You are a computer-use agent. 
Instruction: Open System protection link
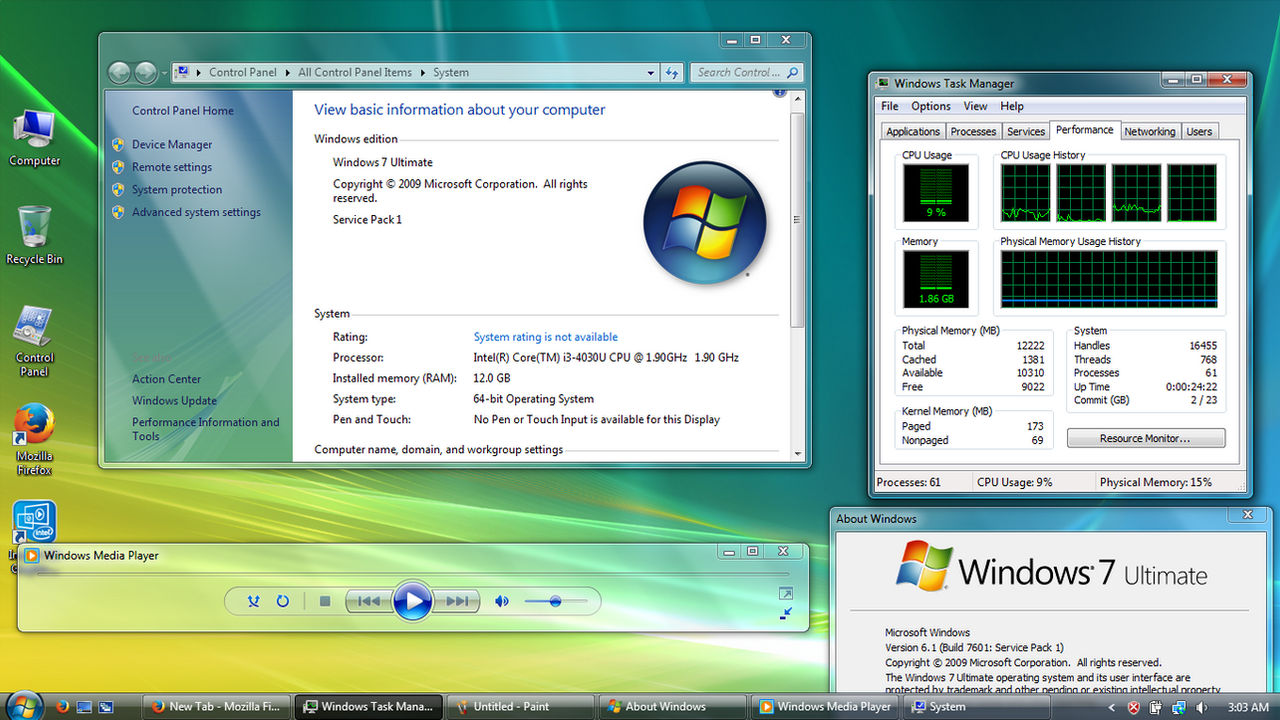177,189
